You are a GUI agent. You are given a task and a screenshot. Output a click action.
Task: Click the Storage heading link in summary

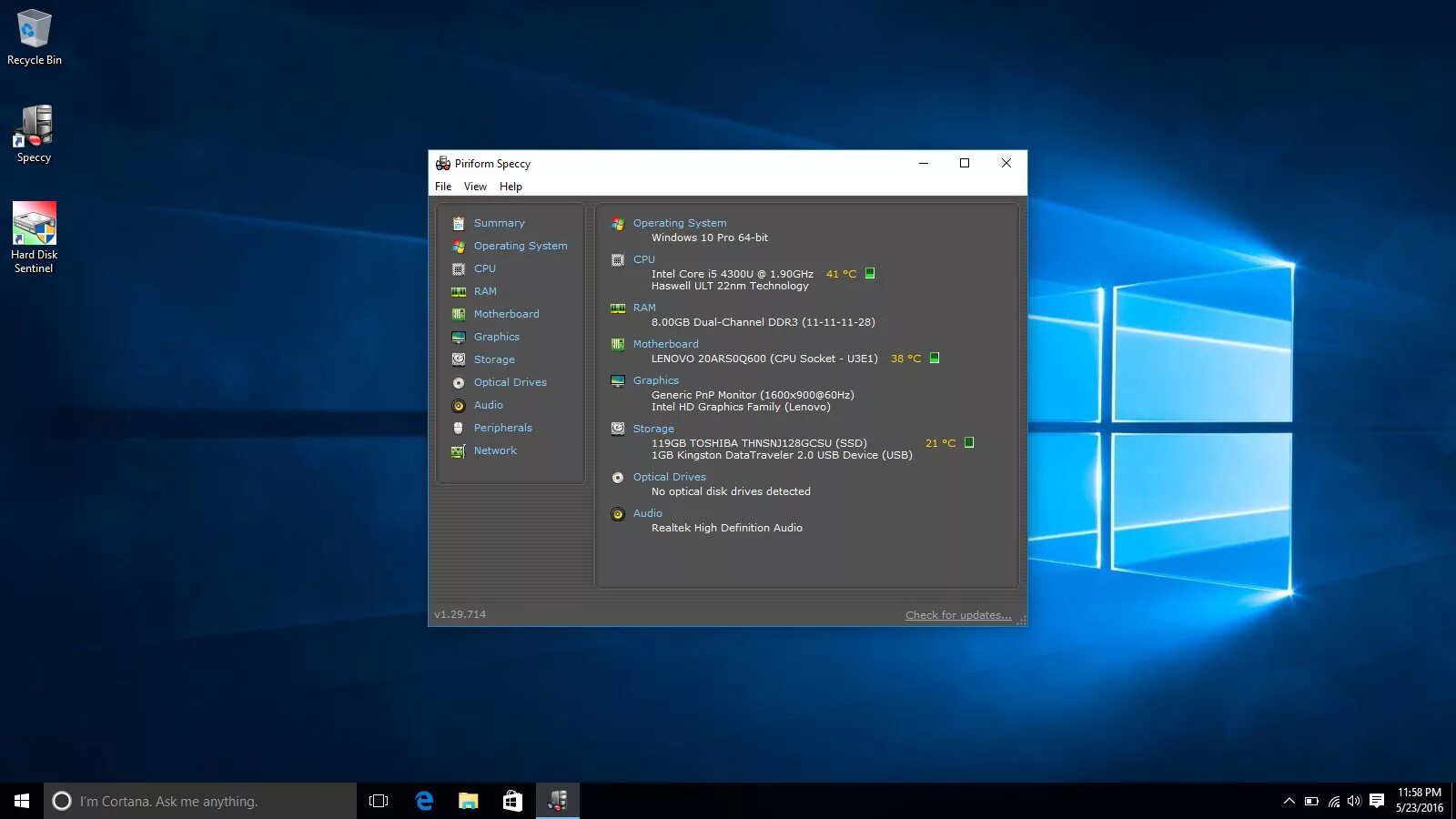653,429
